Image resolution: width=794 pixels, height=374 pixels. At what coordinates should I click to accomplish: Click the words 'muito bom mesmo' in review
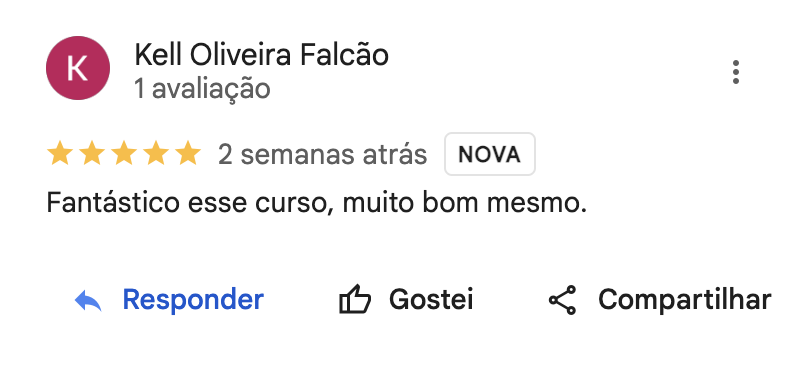[x=464, y=203]
